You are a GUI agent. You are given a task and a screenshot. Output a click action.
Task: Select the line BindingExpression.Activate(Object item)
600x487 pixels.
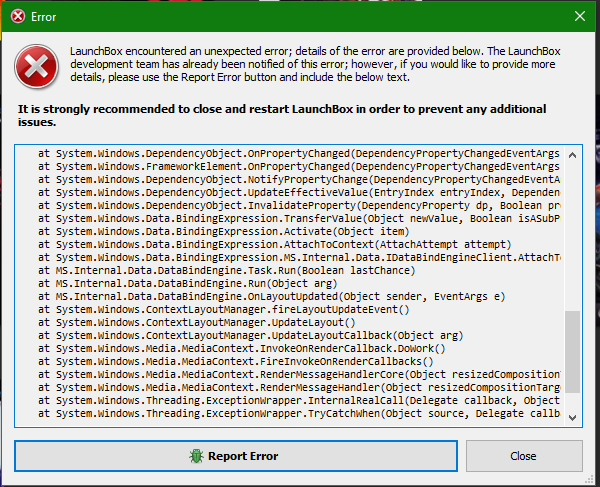point(223,231)
